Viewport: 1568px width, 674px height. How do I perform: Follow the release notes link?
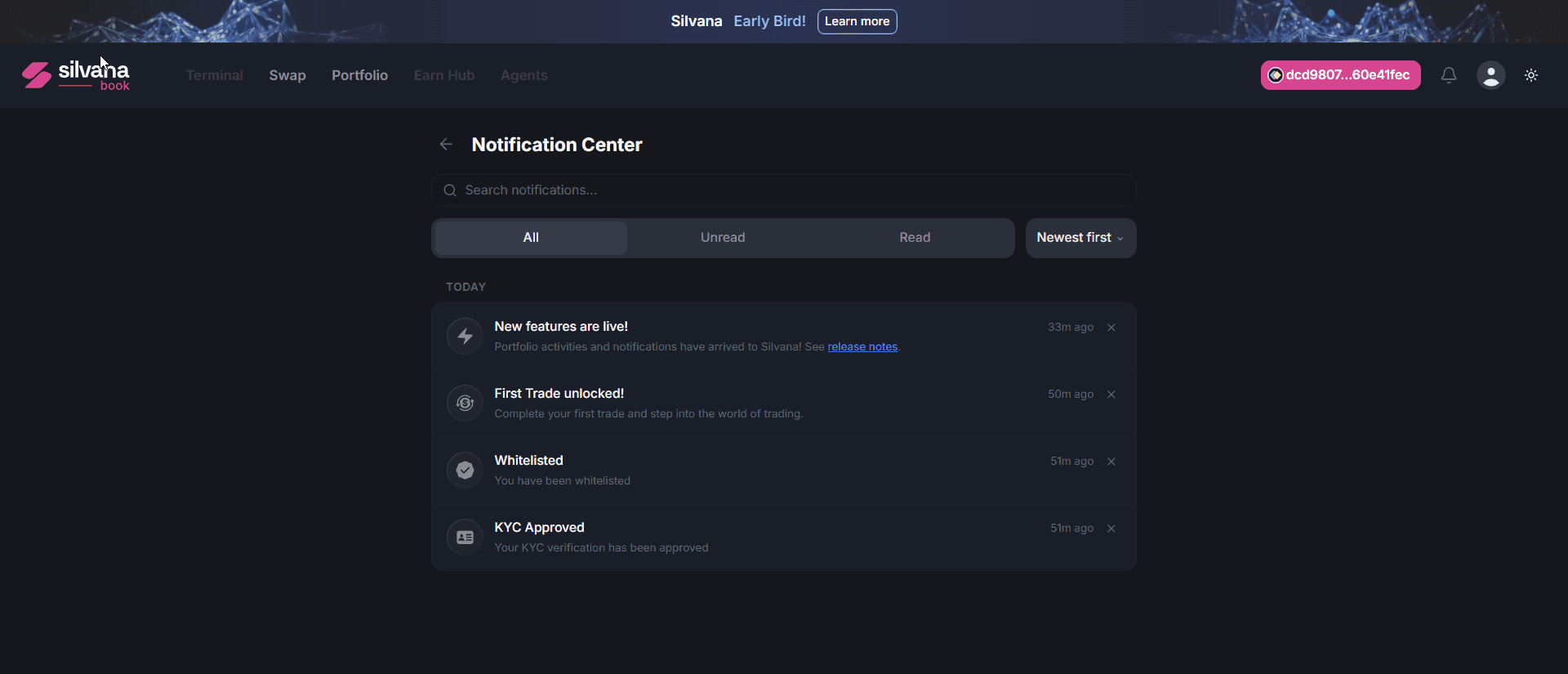[x=862, y=347]
